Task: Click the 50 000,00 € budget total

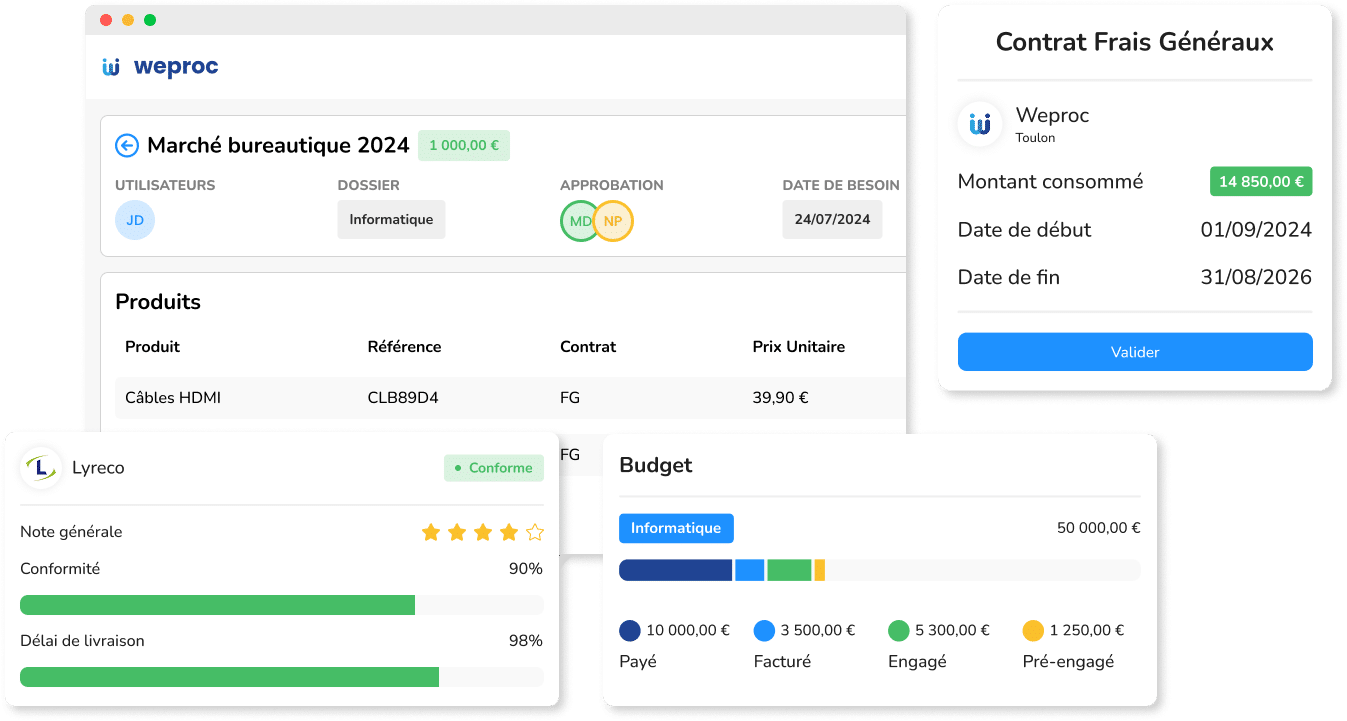Action: click(x=1099, y=528)
